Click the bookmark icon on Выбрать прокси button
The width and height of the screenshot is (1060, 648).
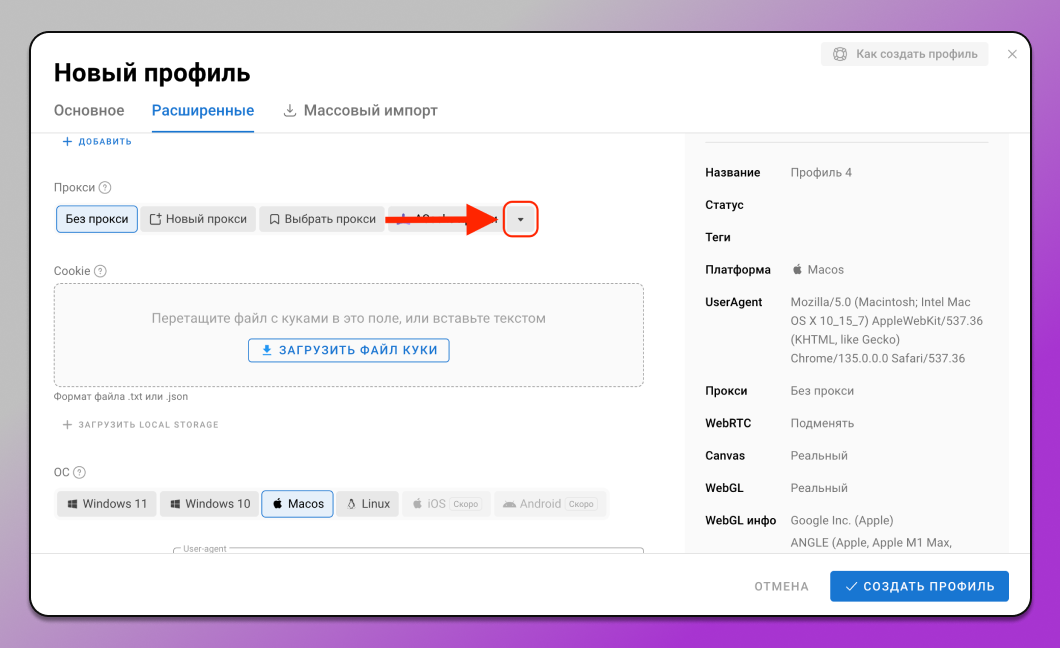click(273, 218)
